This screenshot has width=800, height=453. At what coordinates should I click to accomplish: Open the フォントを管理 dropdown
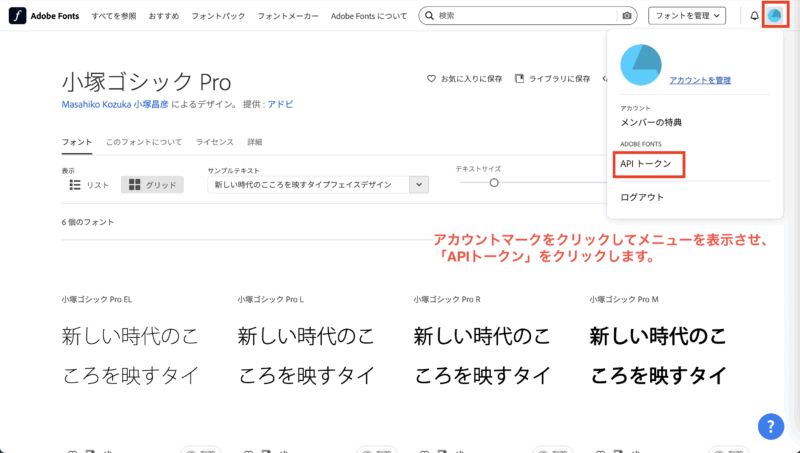coord(687,16)
